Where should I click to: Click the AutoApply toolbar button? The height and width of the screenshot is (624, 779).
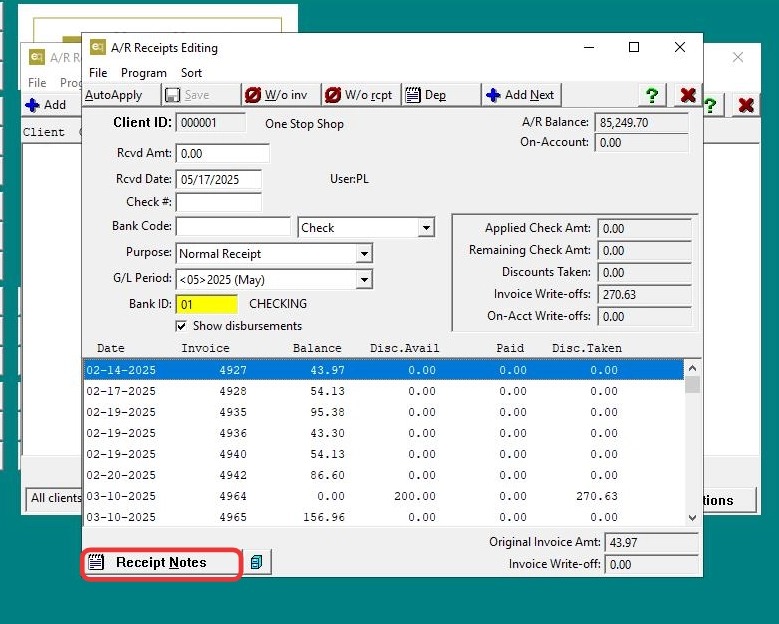(x=121, y=95)
